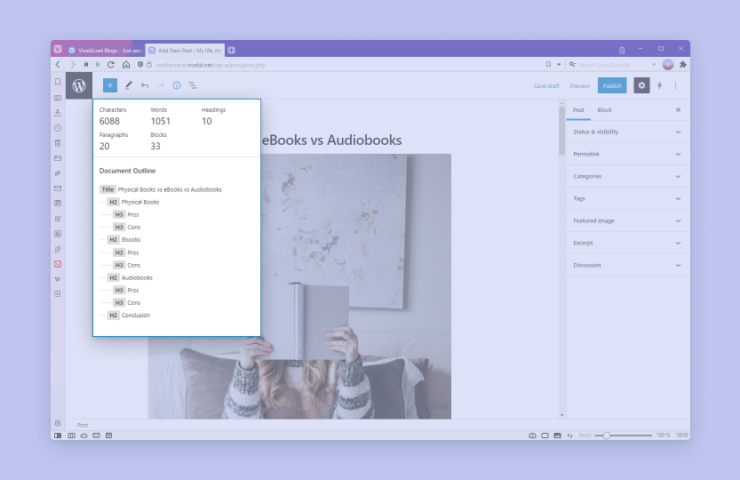Open a new browser tab

[231, 50]
